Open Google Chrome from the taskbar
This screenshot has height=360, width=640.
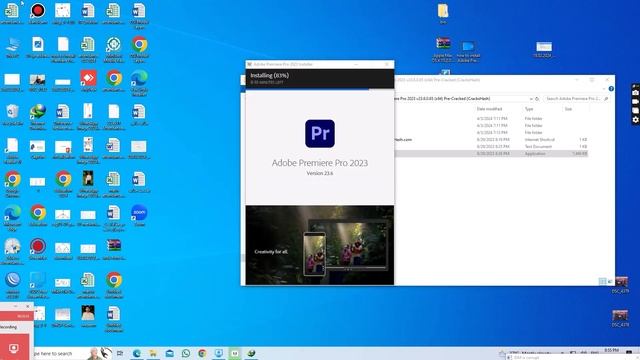click(202, 353)
